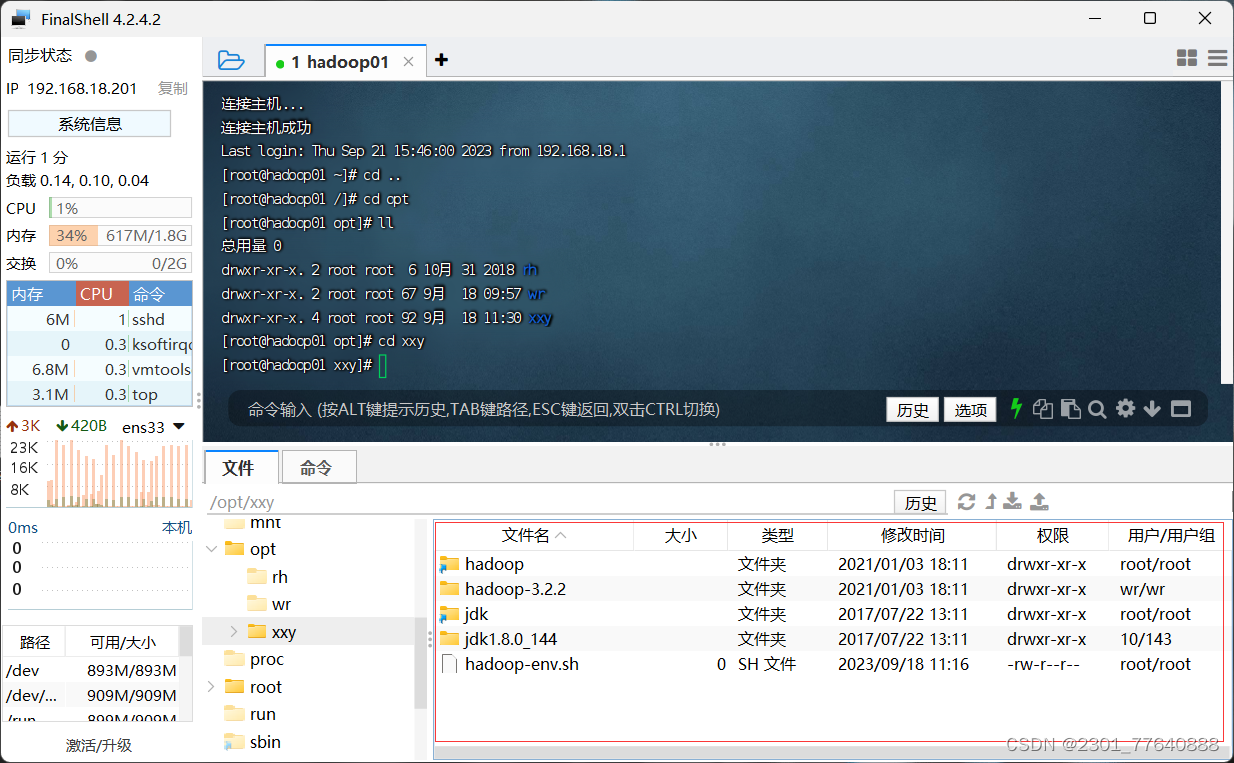Click the 类型 column header

coord(777,536)
